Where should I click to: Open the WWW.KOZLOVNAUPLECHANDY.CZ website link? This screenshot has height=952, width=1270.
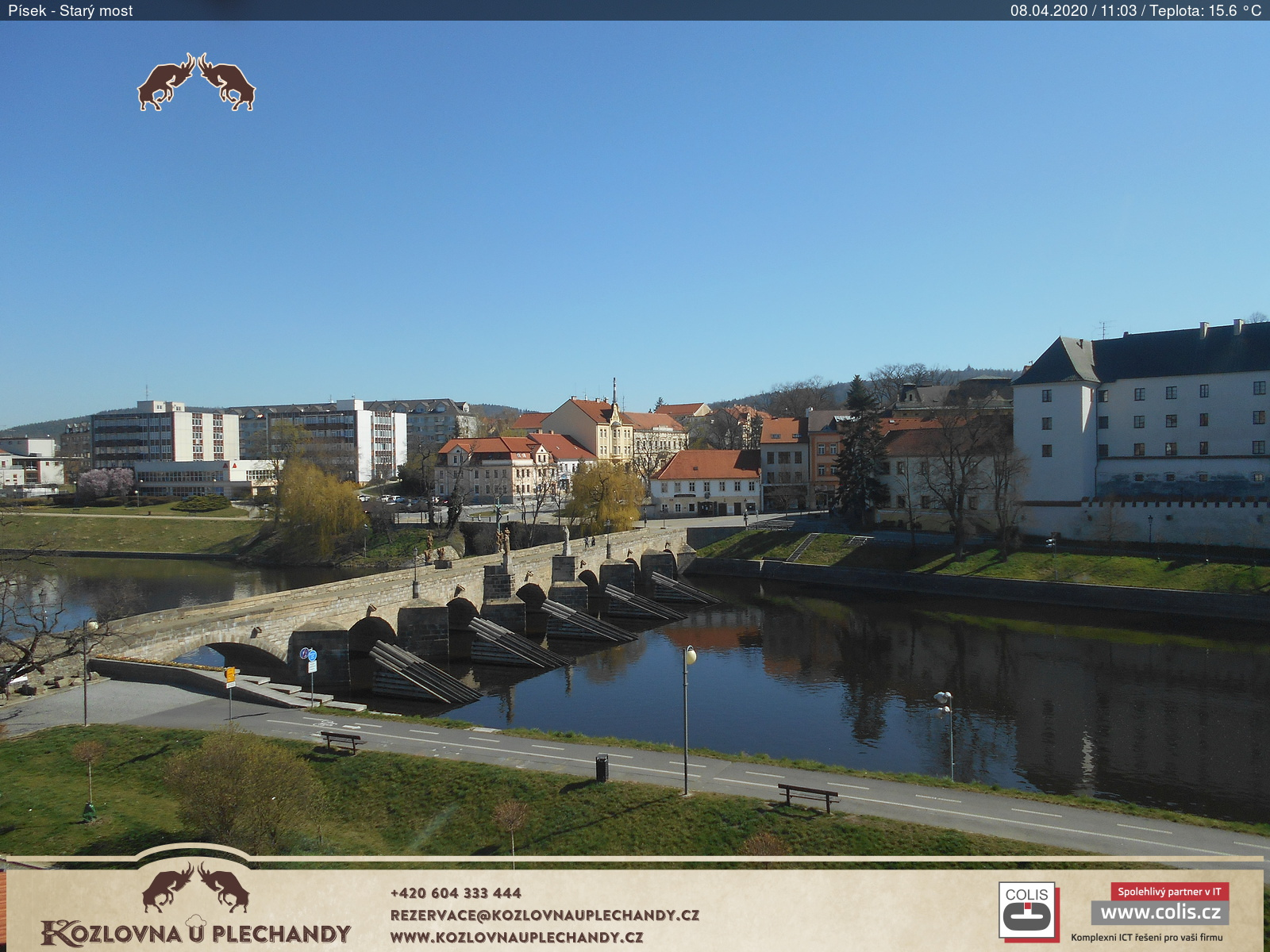pyautogui.click(x=517, y=937)
